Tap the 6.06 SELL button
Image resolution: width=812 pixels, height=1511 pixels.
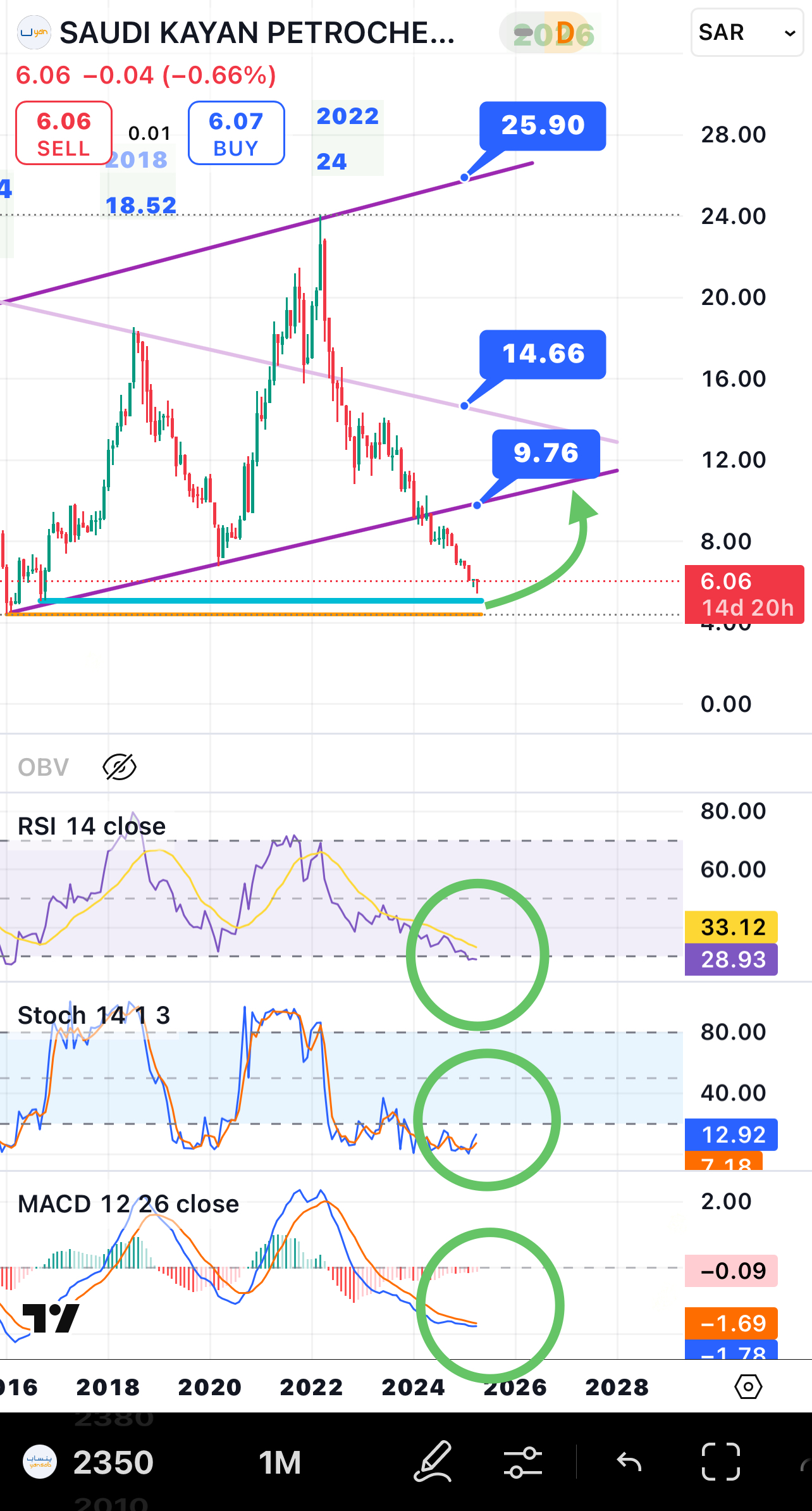(64, 134)
